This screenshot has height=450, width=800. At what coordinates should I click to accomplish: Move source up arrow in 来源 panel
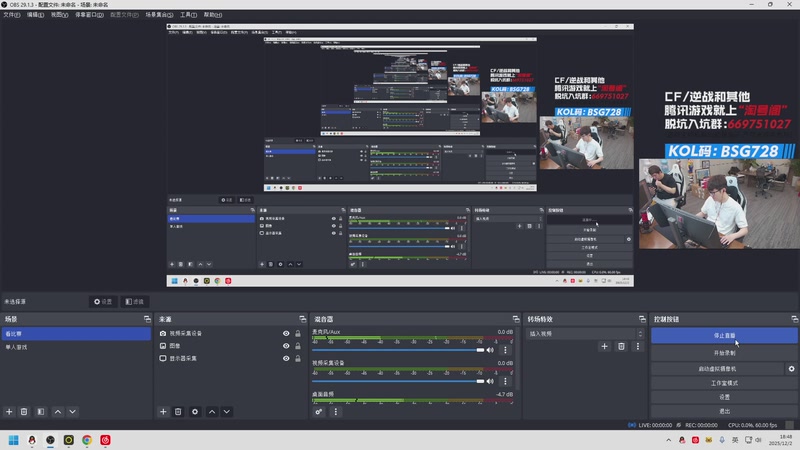(x=212, y=412)
